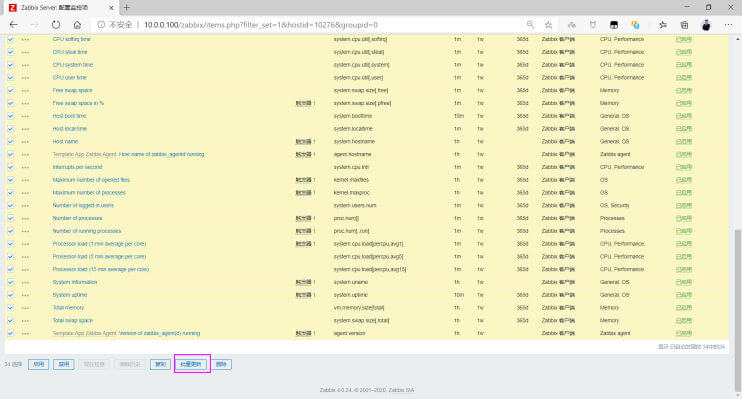Open the Interrupts per second item link
742x399 pixels.
77,167
